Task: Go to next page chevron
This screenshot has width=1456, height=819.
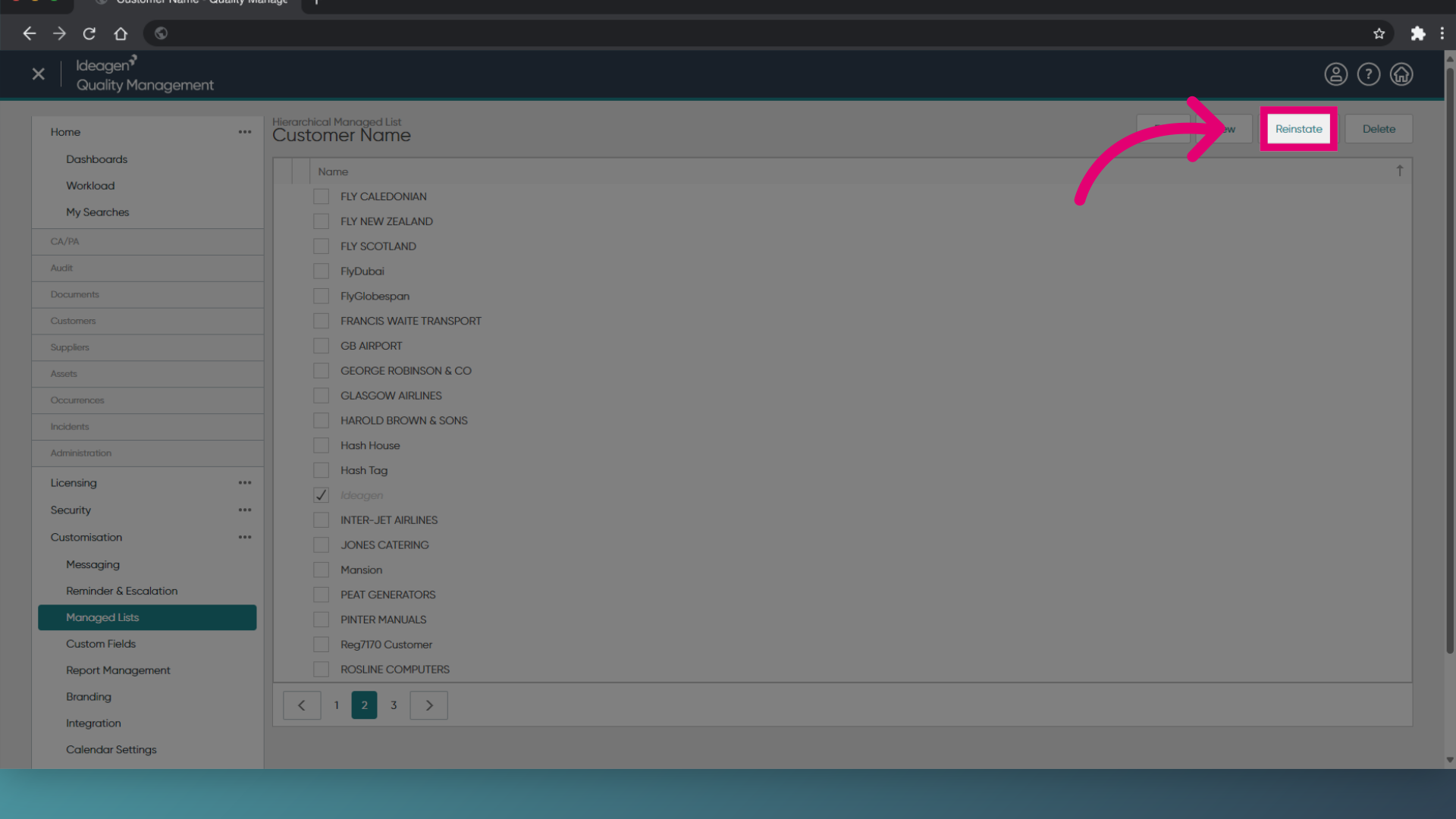Action: click(429, 705)
